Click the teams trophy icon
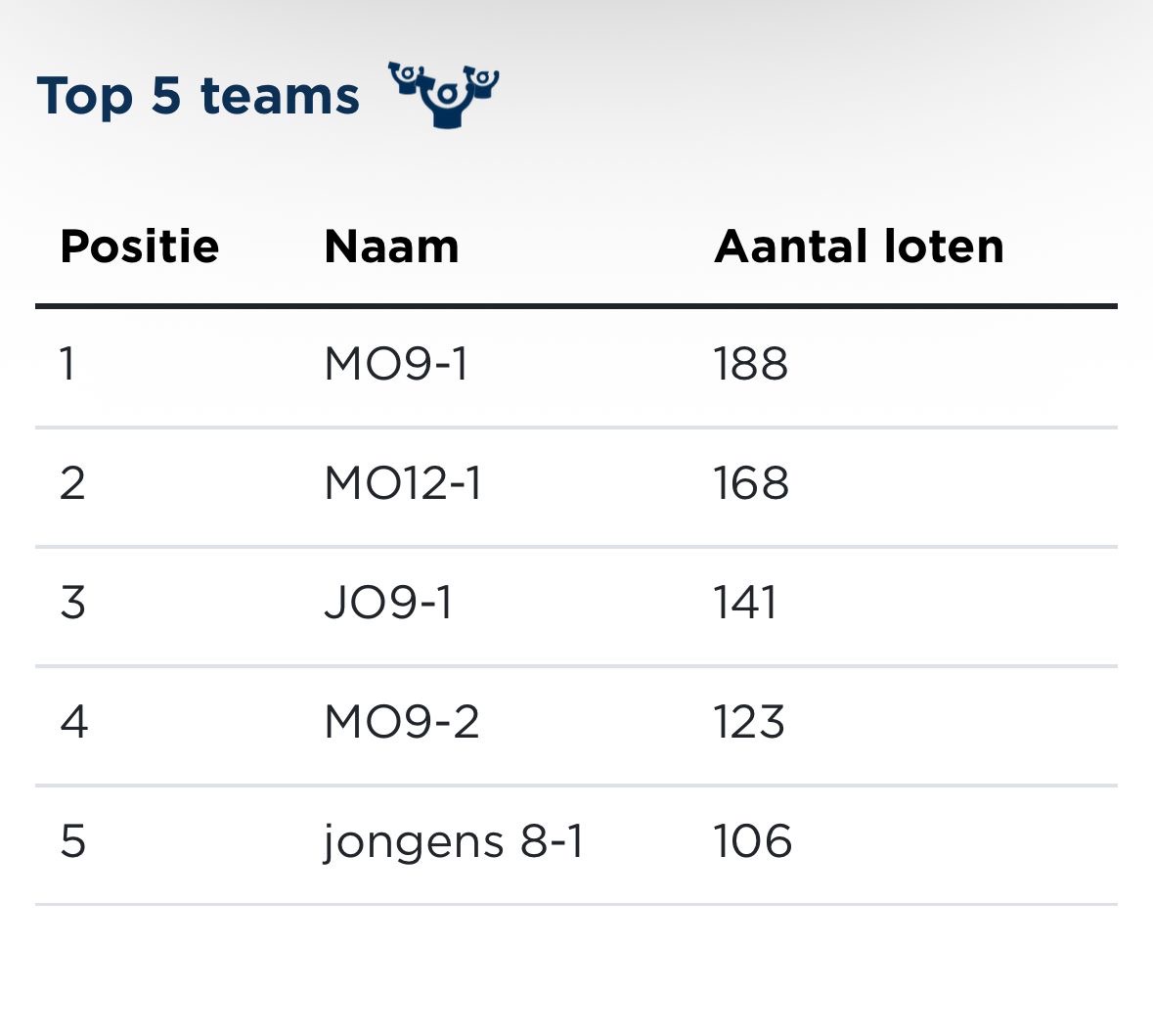Image resolution: width=1153 pixels, height=1036 pixels. pyautogui.click(x=445, y=94)
